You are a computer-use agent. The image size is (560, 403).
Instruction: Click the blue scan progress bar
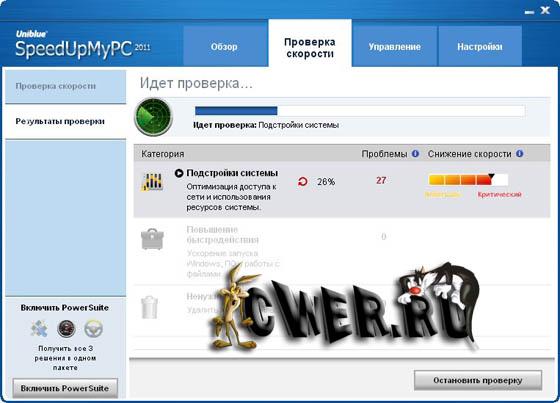pos(360,111)
